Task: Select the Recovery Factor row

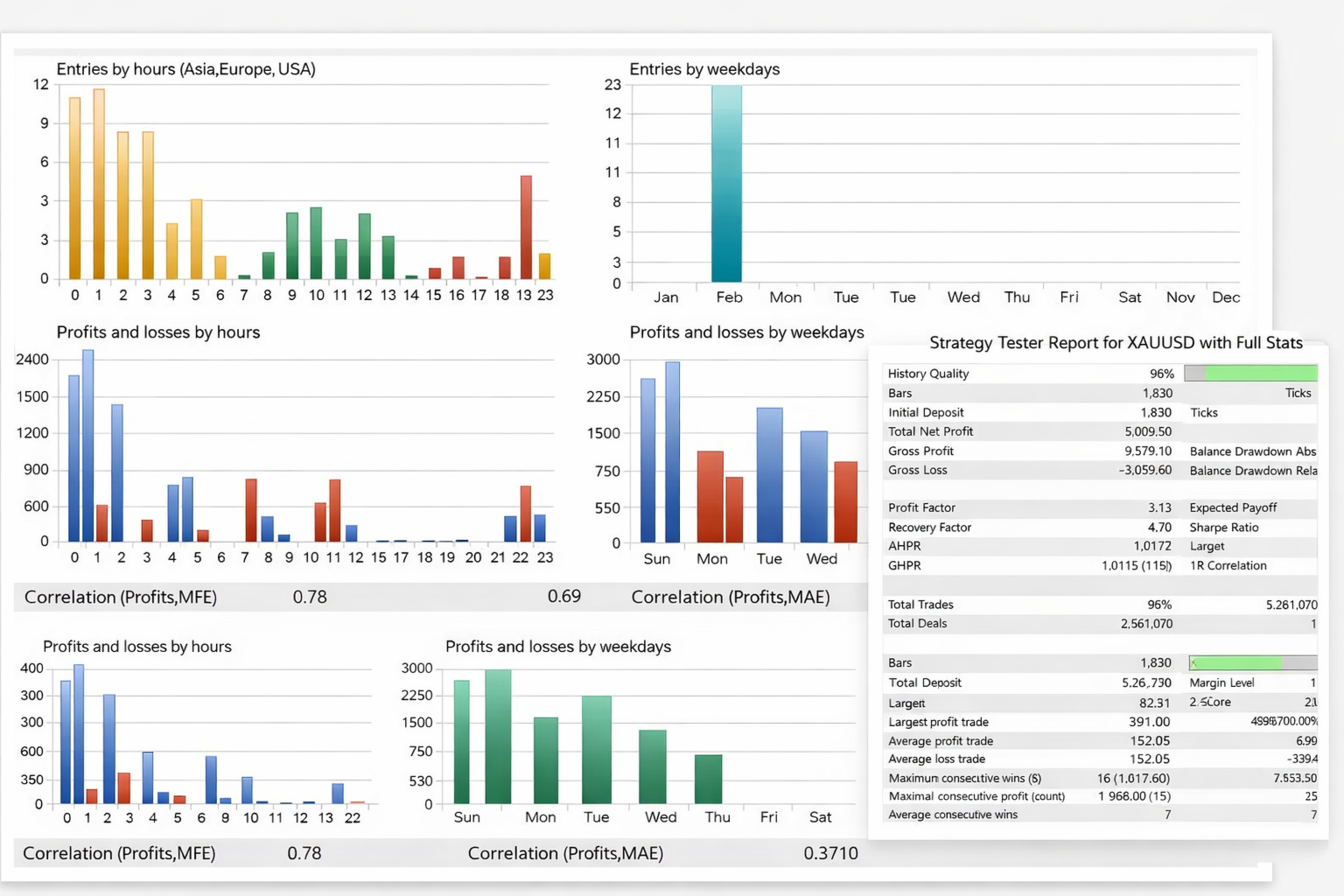Action: (1100, 528)
